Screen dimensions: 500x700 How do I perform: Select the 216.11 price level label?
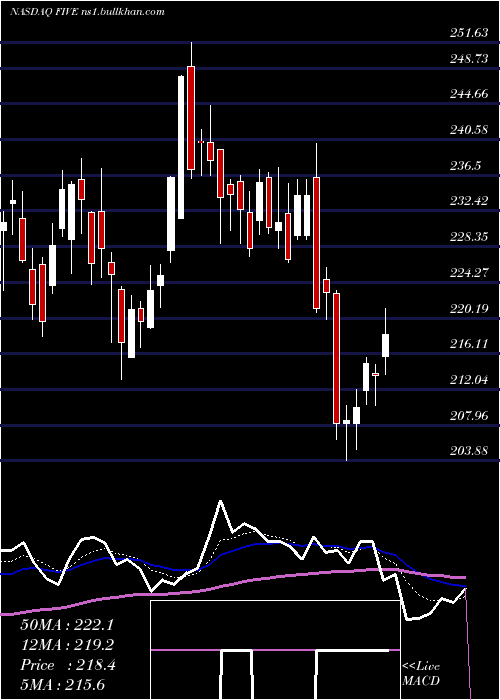pos(468,343)
